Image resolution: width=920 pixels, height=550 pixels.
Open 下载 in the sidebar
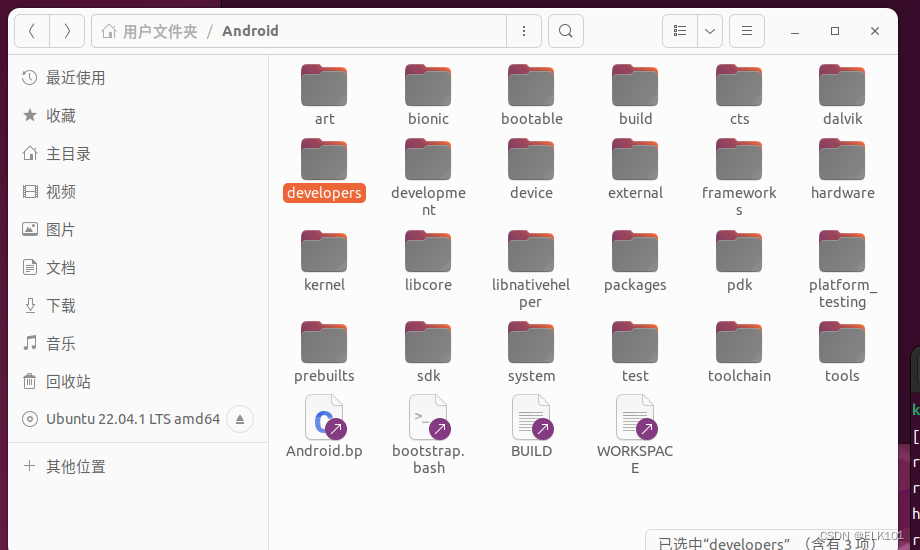(138, 305)
